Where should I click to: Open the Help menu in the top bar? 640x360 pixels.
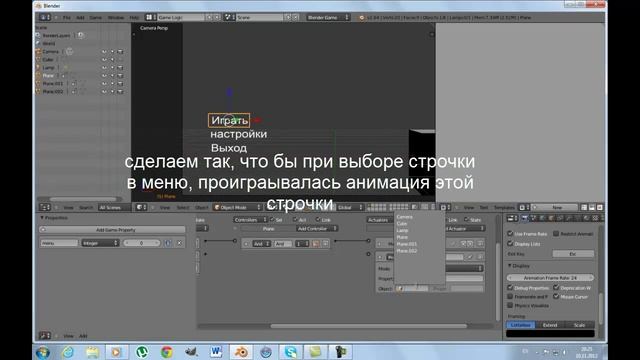(x=134, y=18)
